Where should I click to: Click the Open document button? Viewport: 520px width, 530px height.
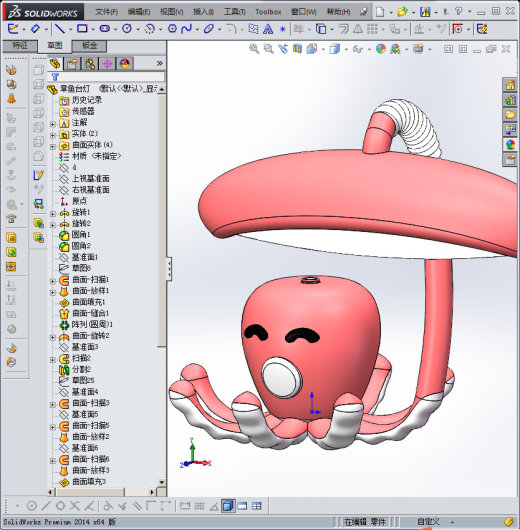(402, 12)
